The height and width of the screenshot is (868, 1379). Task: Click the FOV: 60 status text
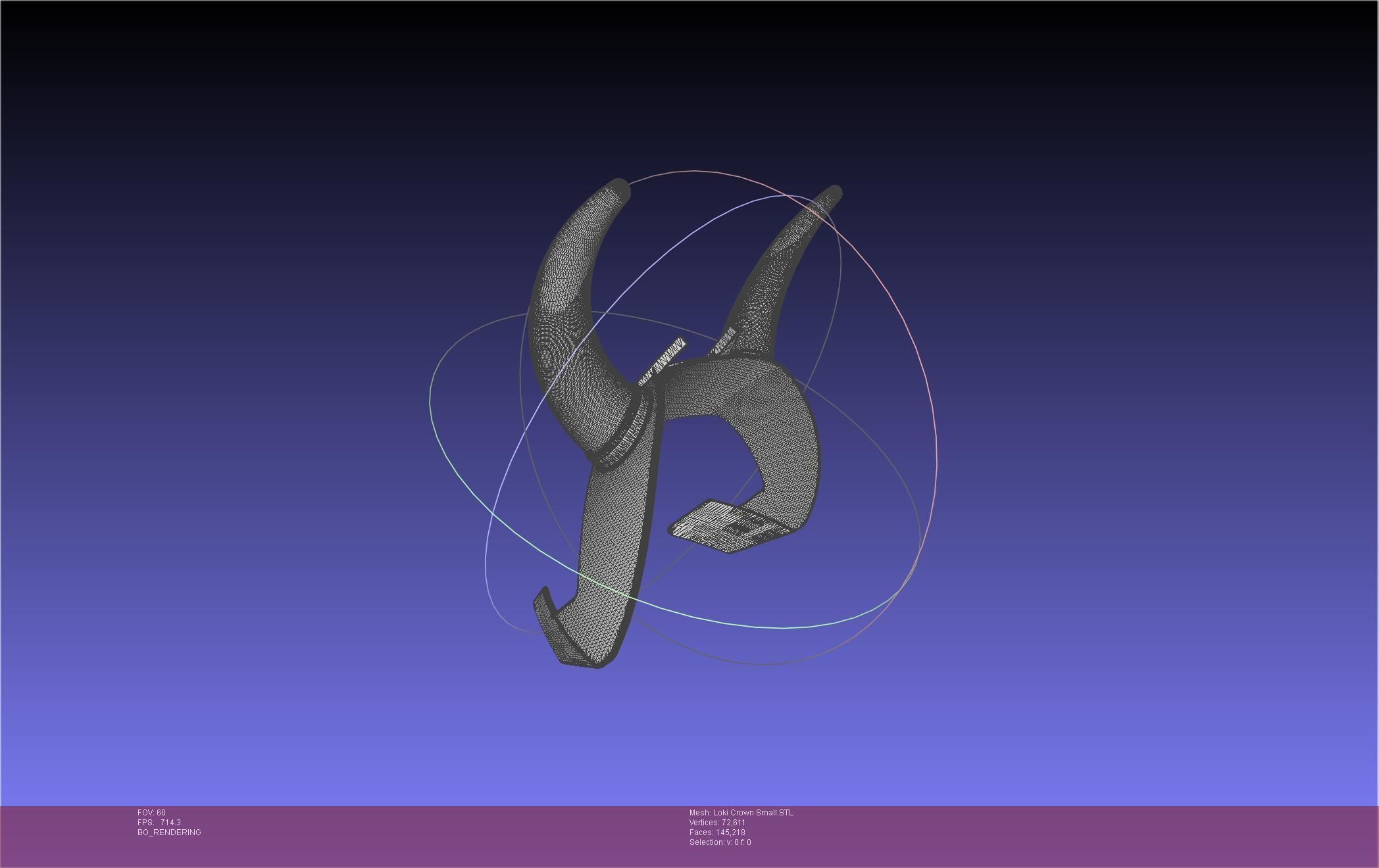tap(151, 813)
